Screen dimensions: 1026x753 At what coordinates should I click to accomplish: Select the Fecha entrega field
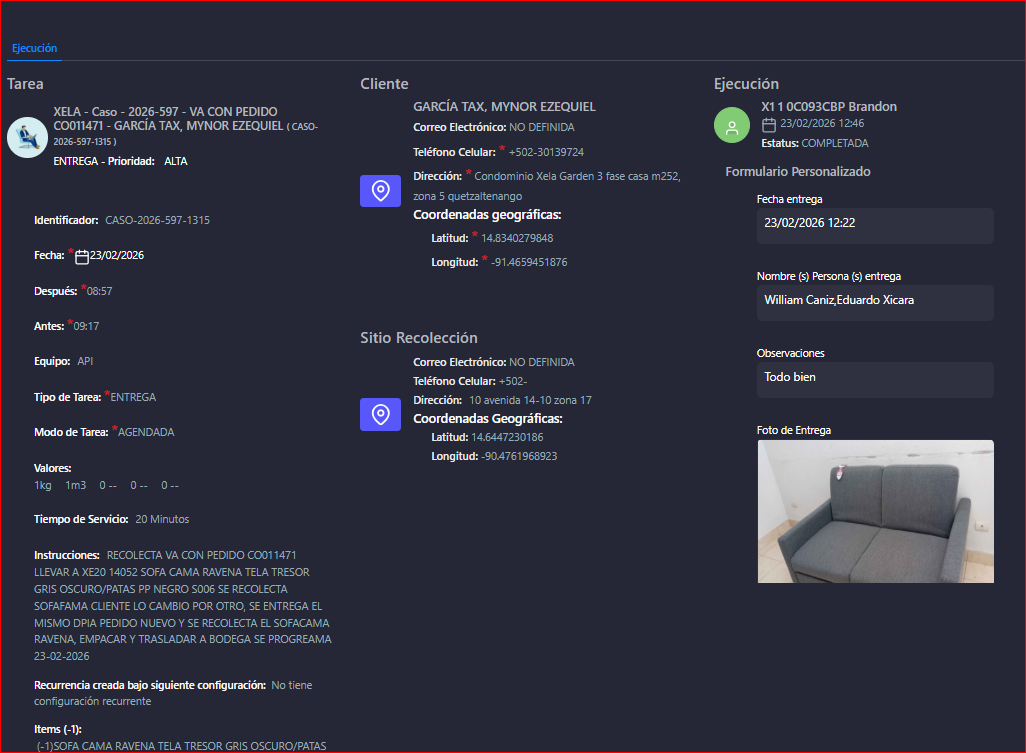click(x=874, y=224)
